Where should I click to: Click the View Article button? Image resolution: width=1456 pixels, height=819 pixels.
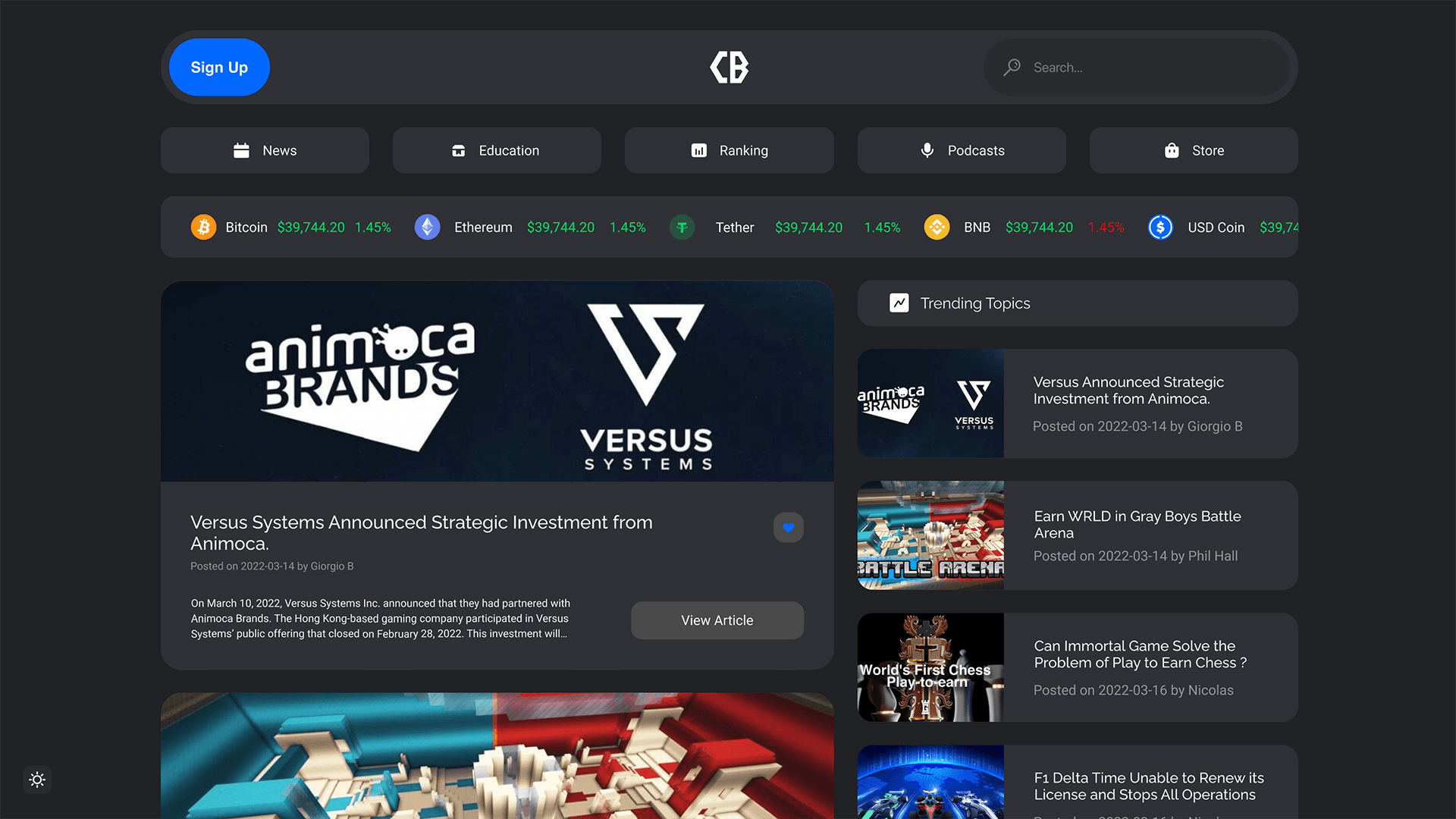tap(717, 620)
